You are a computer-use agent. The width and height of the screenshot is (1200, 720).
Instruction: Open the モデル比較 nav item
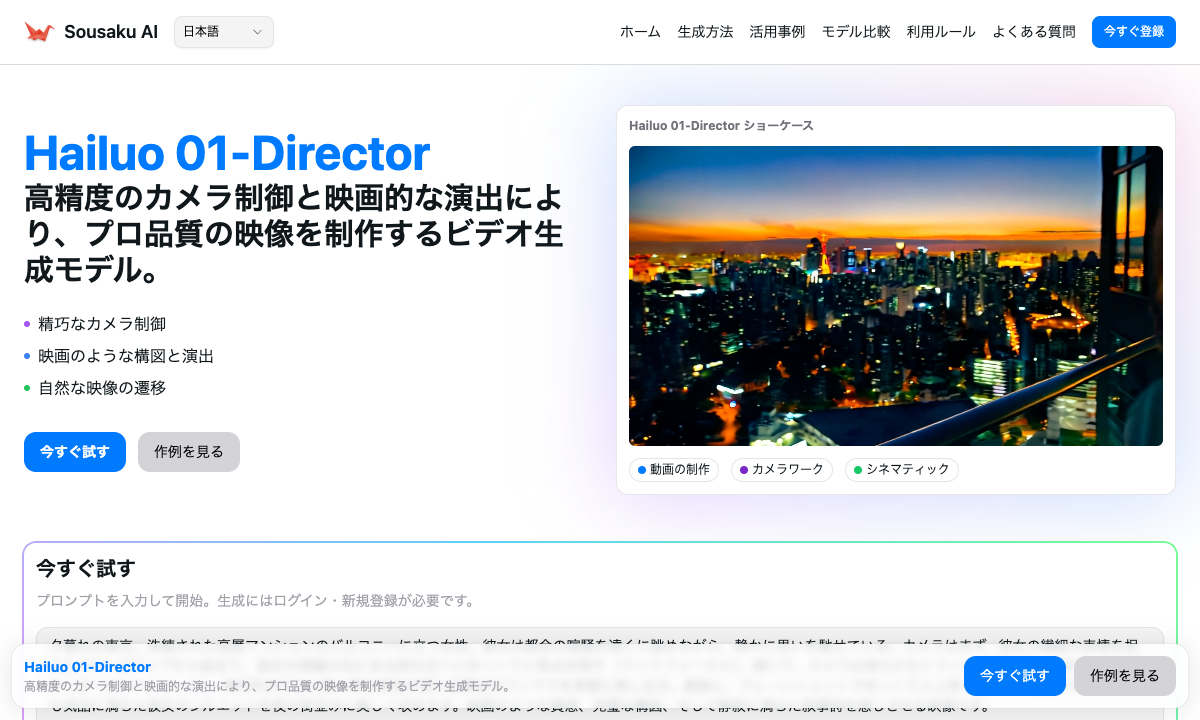click(856, 32)
